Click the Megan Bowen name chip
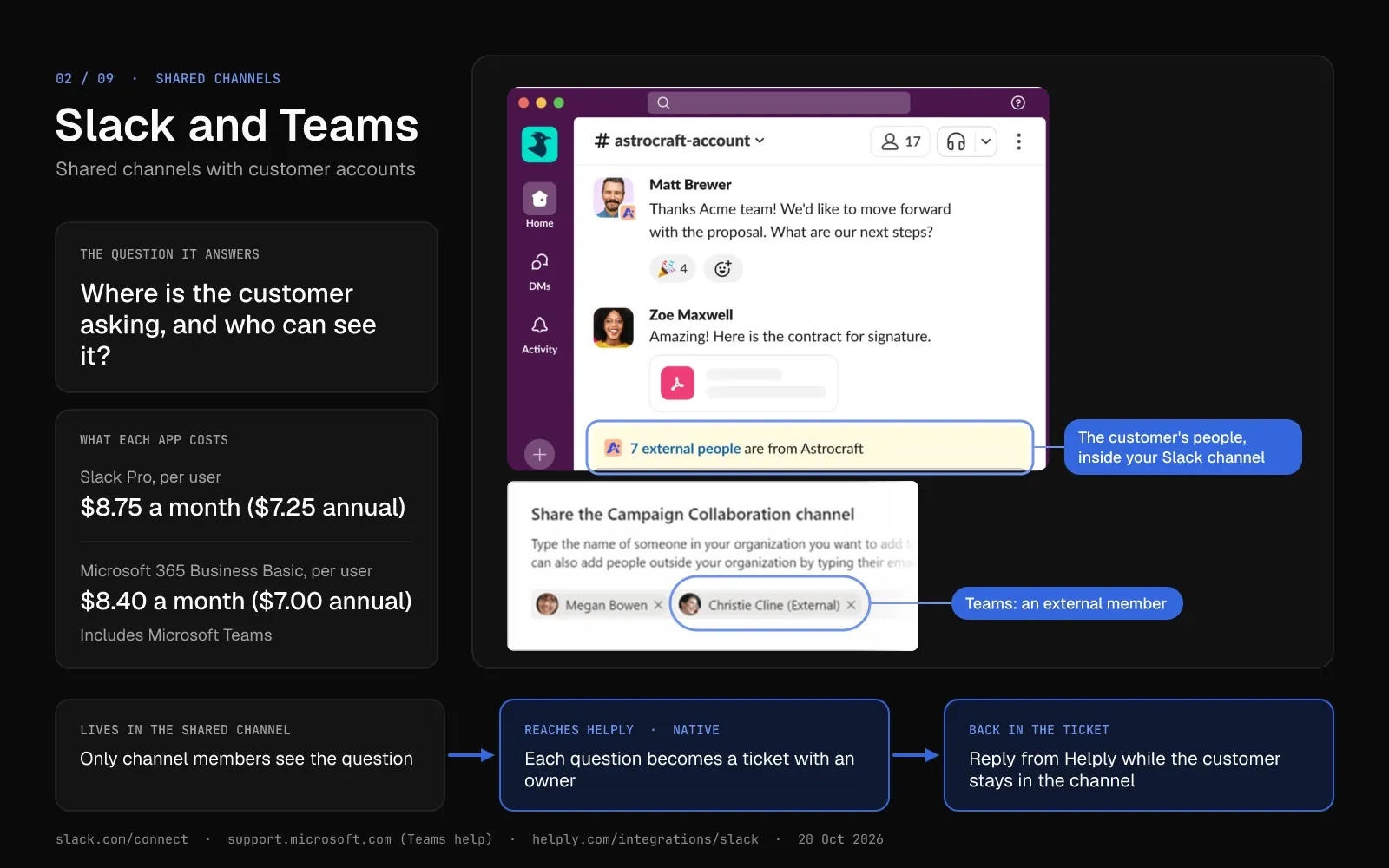Viewport: 1389px width, 868px height. pos(599,605)
